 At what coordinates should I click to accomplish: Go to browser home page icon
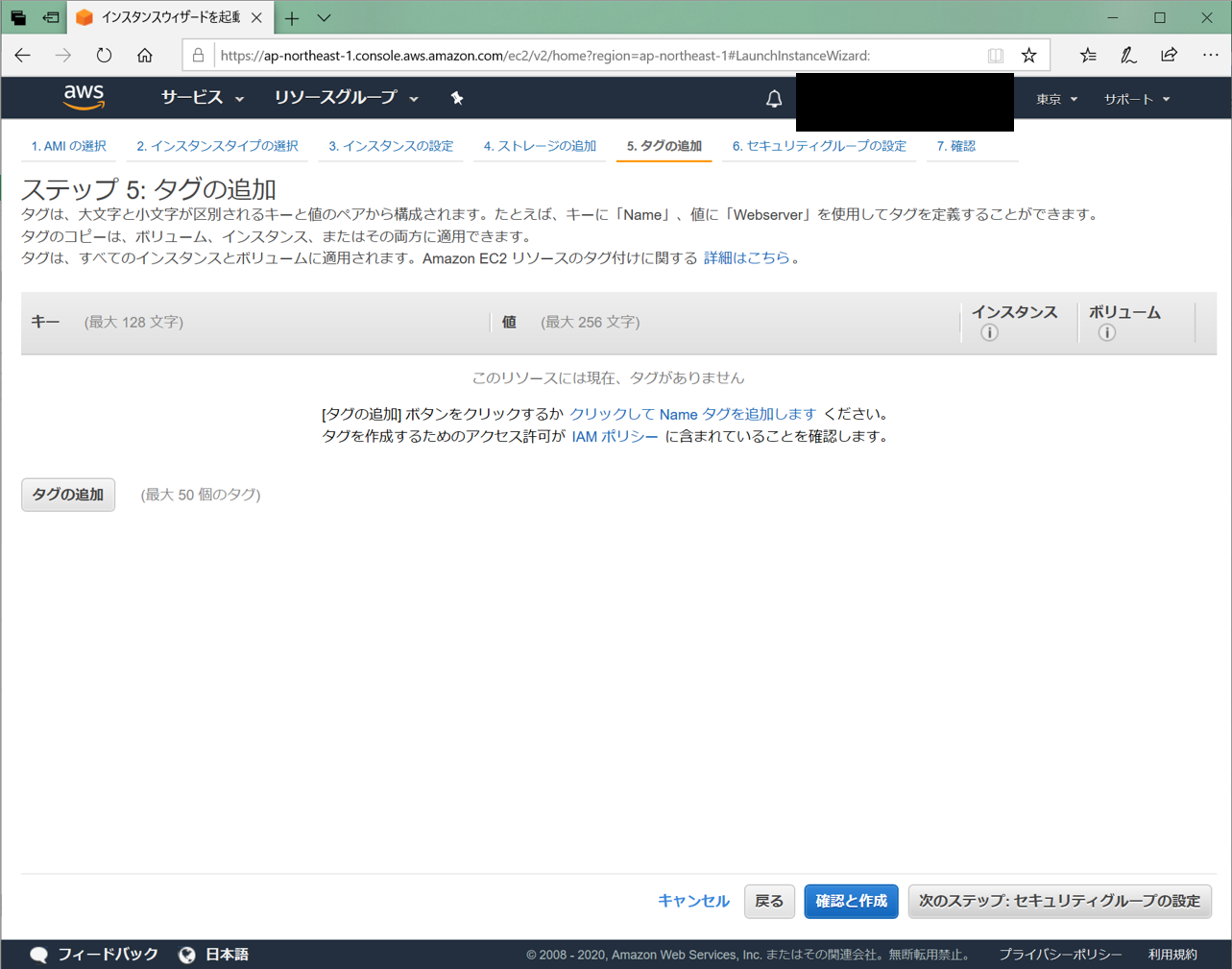coord(144,56)
